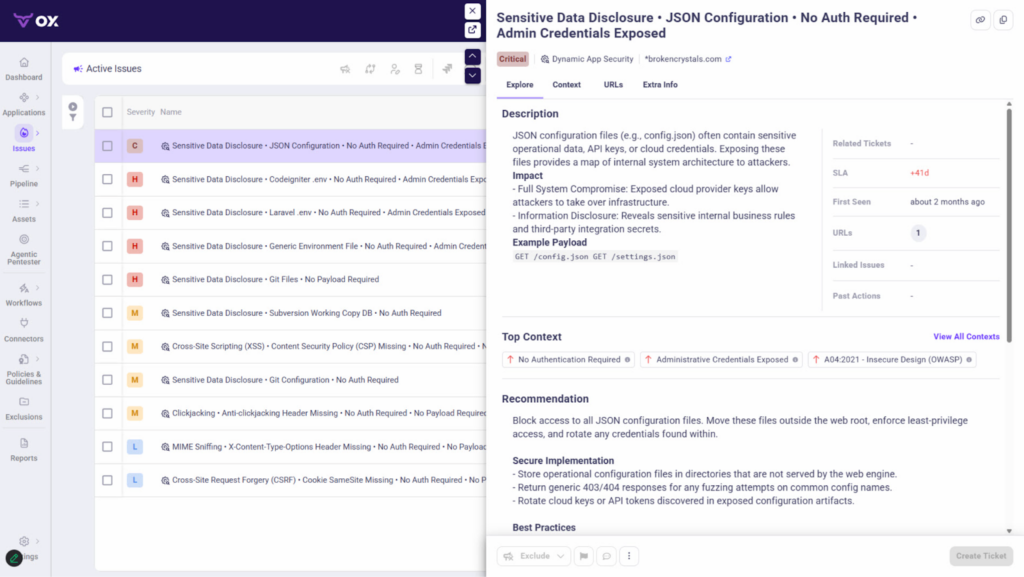The image size is (1024, 577).
Task: Sort by the Severity column header
Action: coord(140,112)
